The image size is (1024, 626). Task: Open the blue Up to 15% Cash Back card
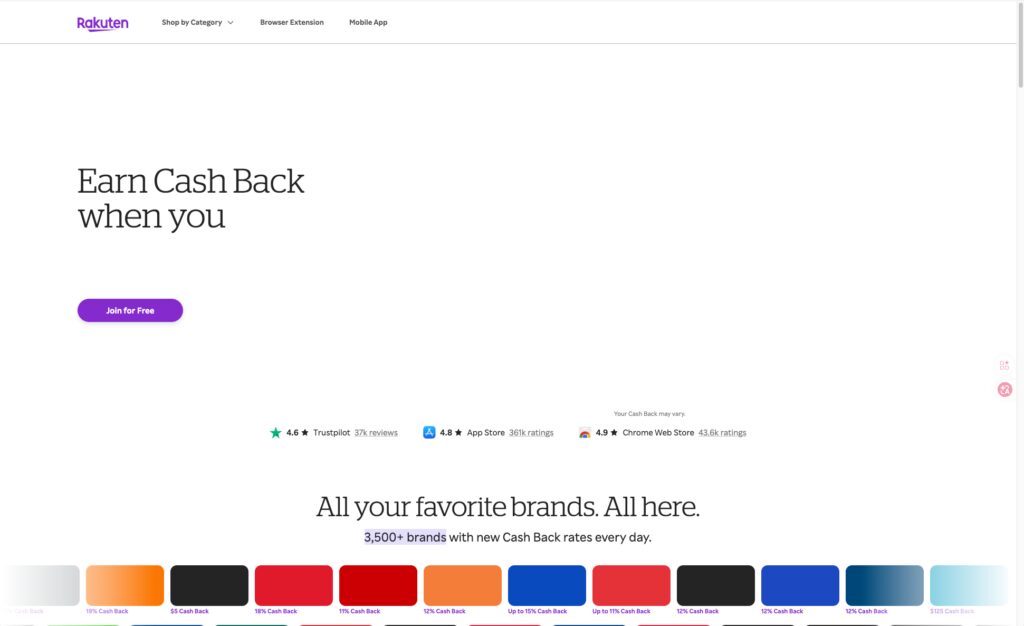click(547, 586)
